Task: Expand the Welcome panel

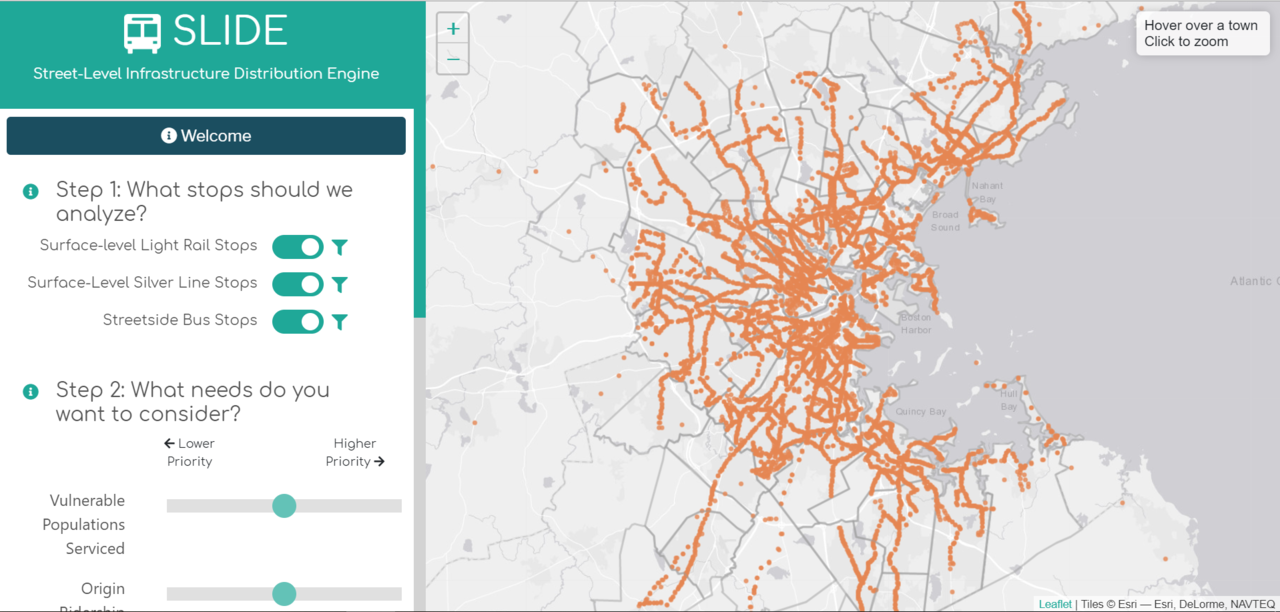Action: [x=206, y=136]
